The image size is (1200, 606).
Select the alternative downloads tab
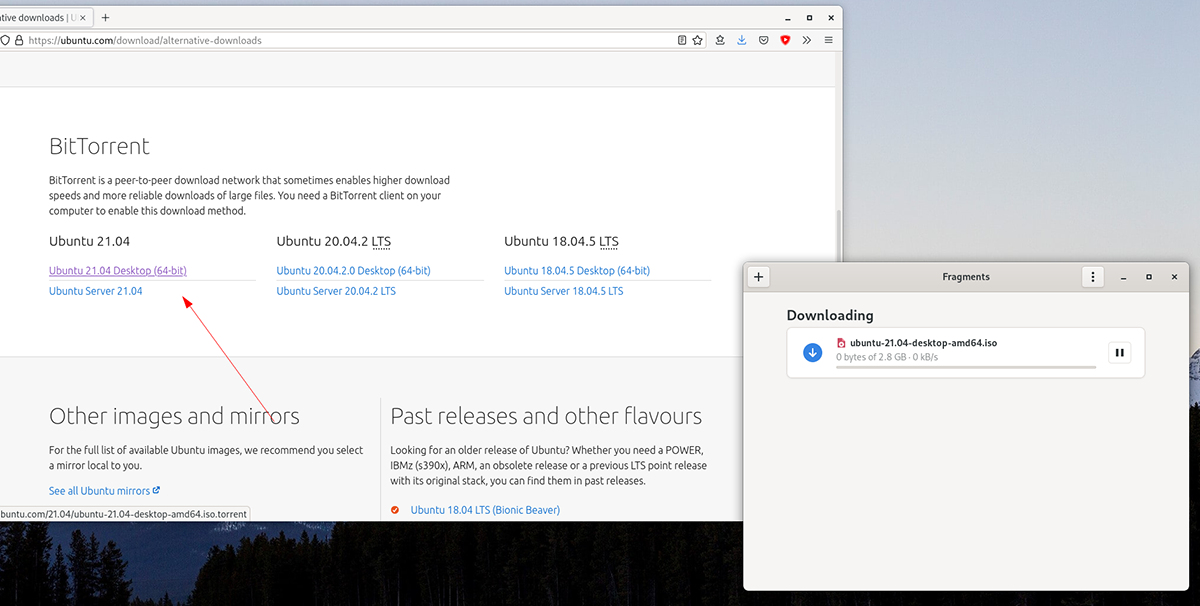click(x=38, y=17)
